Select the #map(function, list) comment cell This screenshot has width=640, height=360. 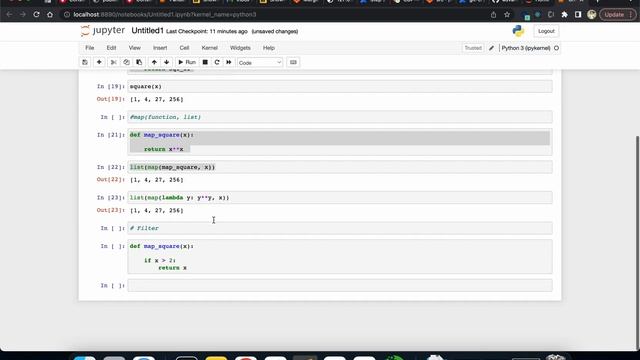(x=340, y=117)
